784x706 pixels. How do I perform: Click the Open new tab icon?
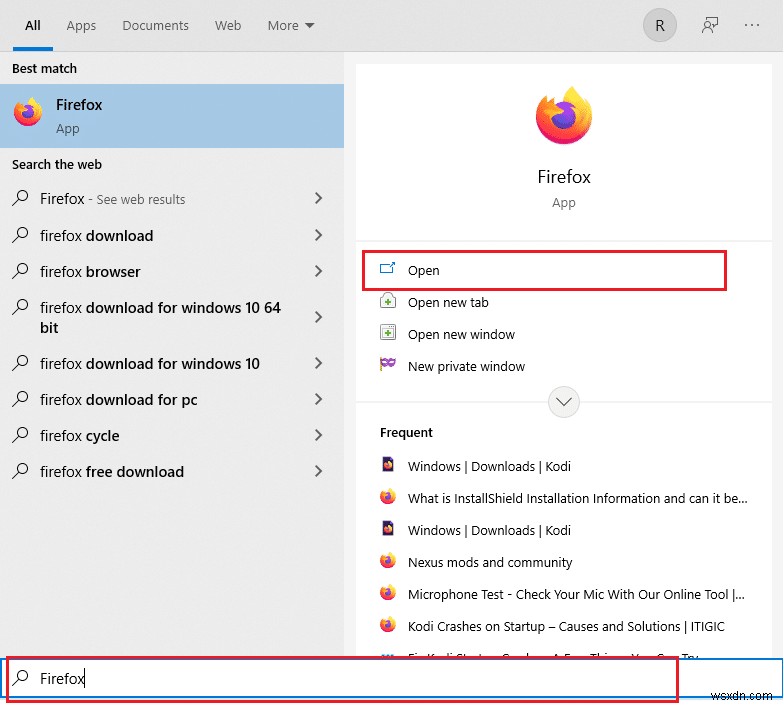click(x=388, y=302)
